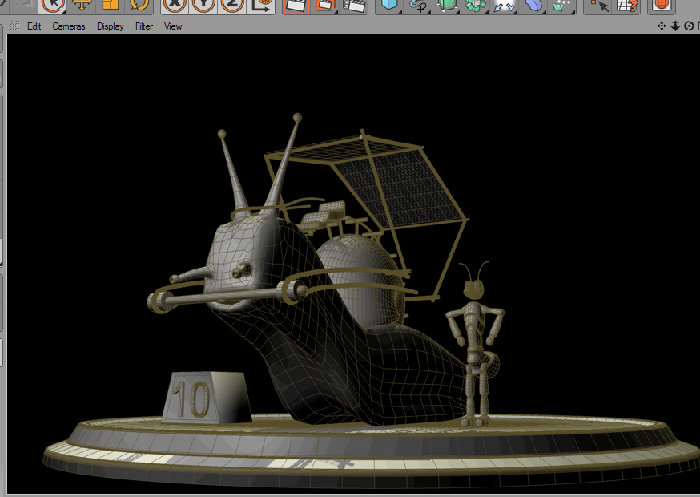700x497 pixels.
Task: Open the array modeling objects palette
Action: coord(475,6)
